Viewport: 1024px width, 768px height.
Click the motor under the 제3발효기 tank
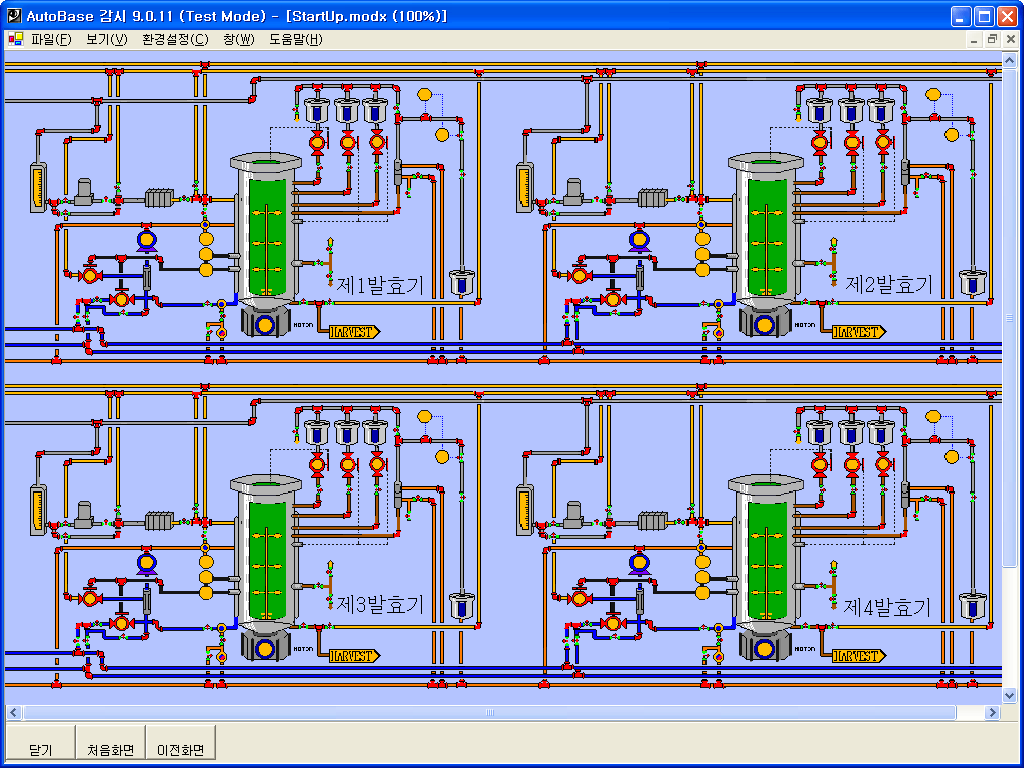pyautogui.click(x=265, y=647)
